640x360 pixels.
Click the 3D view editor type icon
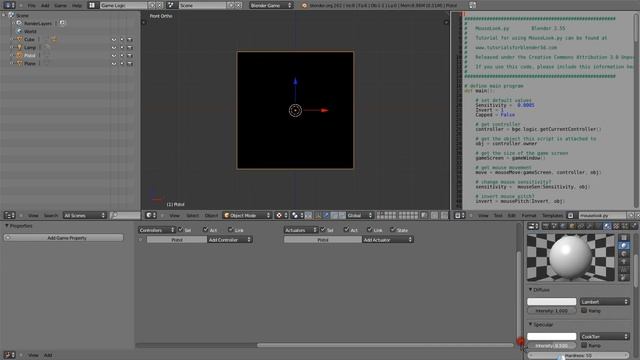point(151,215)
